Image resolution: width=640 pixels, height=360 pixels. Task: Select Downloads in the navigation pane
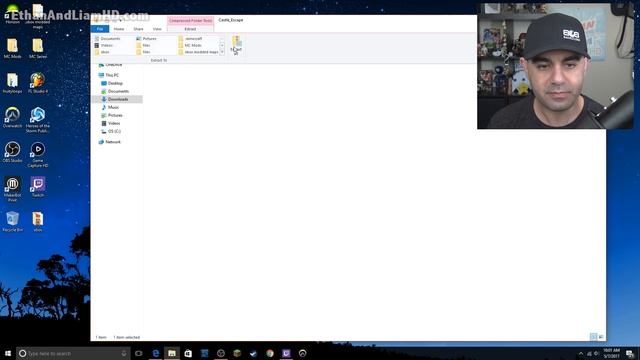[118, 99]
